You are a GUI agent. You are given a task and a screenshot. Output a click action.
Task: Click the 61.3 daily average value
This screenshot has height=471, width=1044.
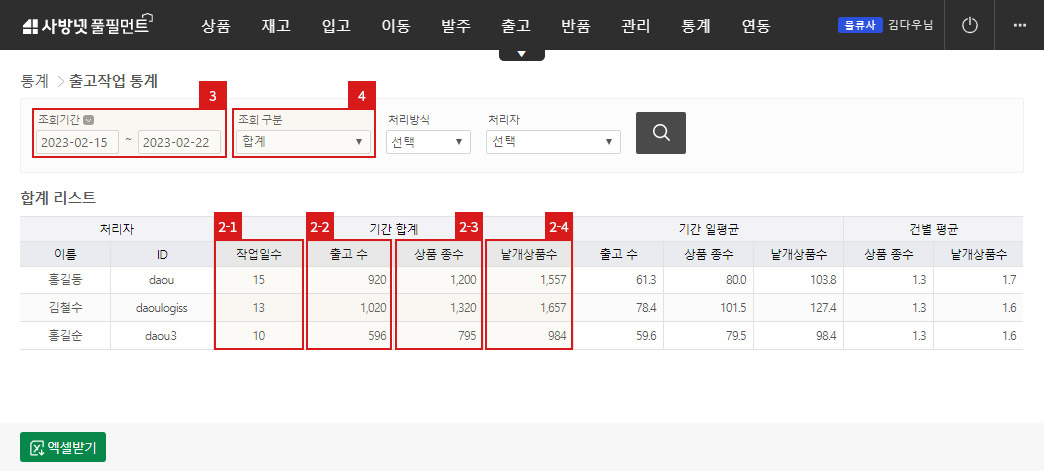click(646, 280)
